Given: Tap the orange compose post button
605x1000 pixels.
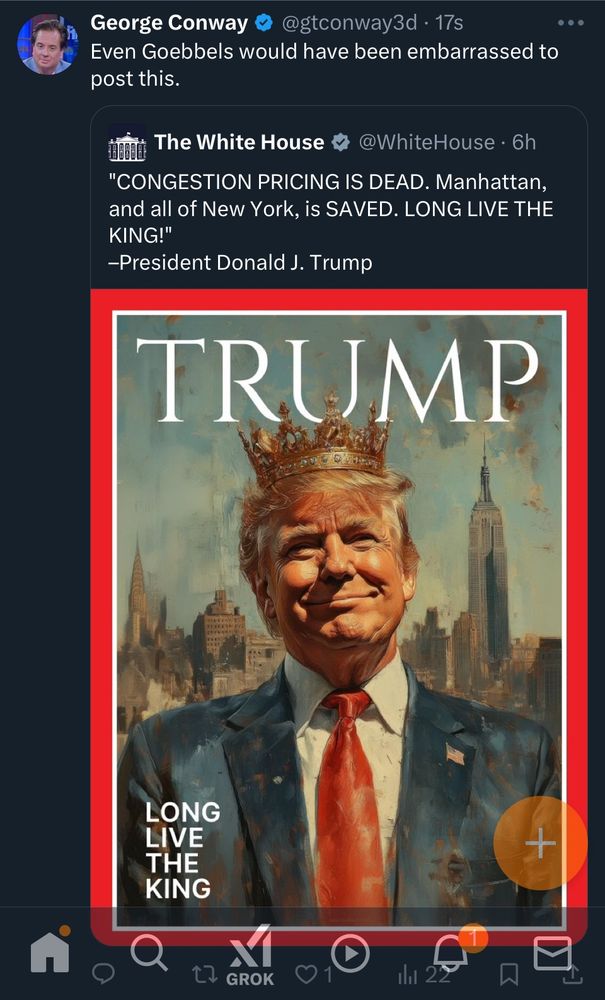Looking at the screenshot, I should pyautogui.click(x=540, y=843).
